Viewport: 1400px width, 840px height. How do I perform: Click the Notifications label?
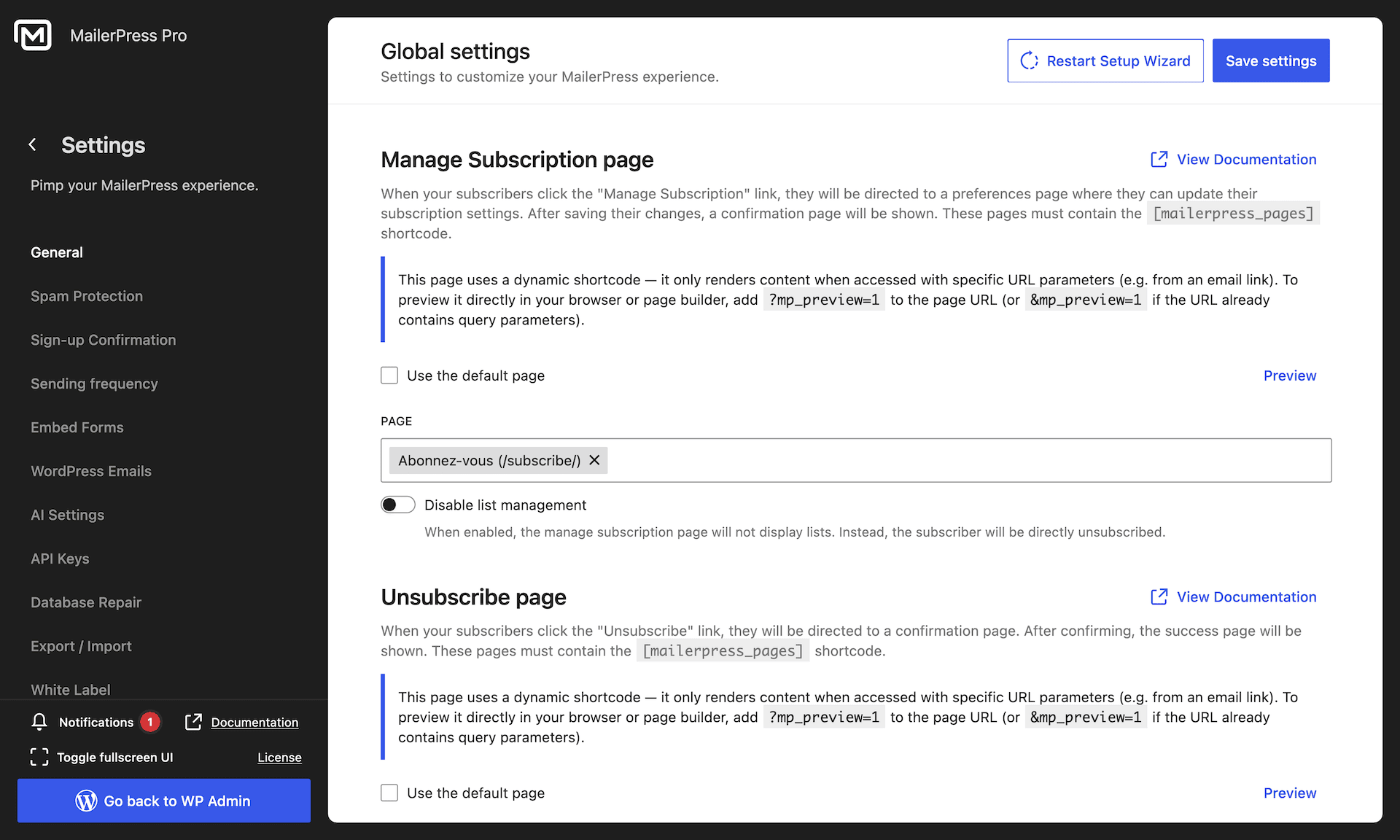tap(96, 722)
